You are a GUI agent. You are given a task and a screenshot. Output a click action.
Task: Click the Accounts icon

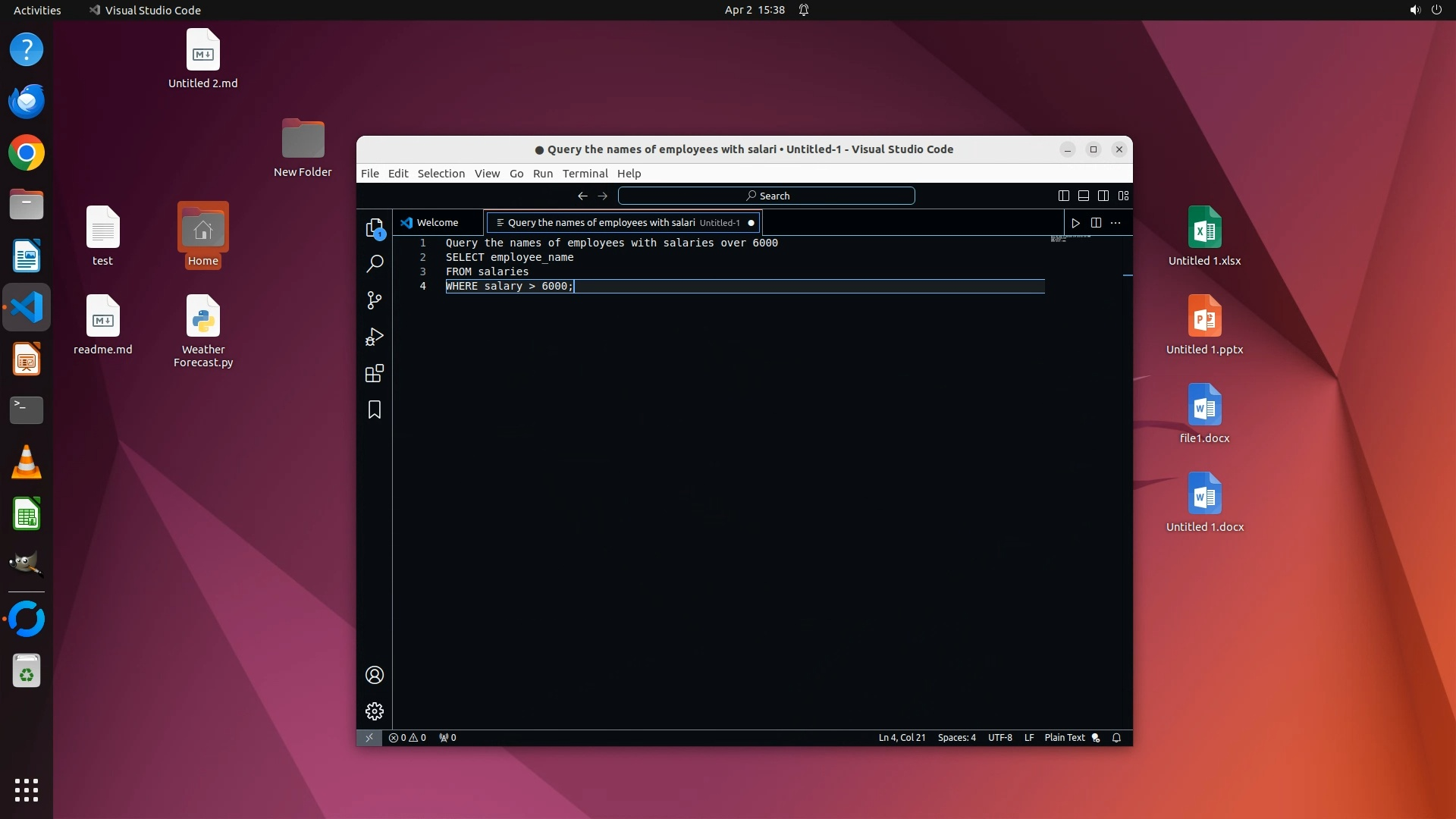pos(375,675)
